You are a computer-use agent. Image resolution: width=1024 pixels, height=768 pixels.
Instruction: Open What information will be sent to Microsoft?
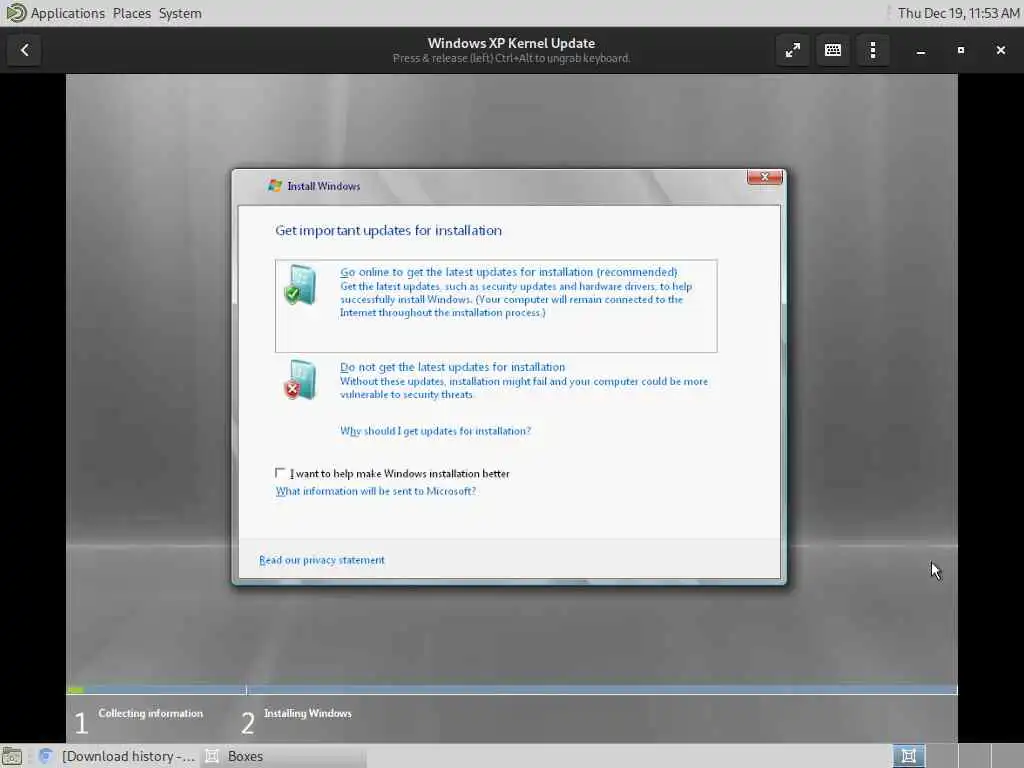(376, 491)
